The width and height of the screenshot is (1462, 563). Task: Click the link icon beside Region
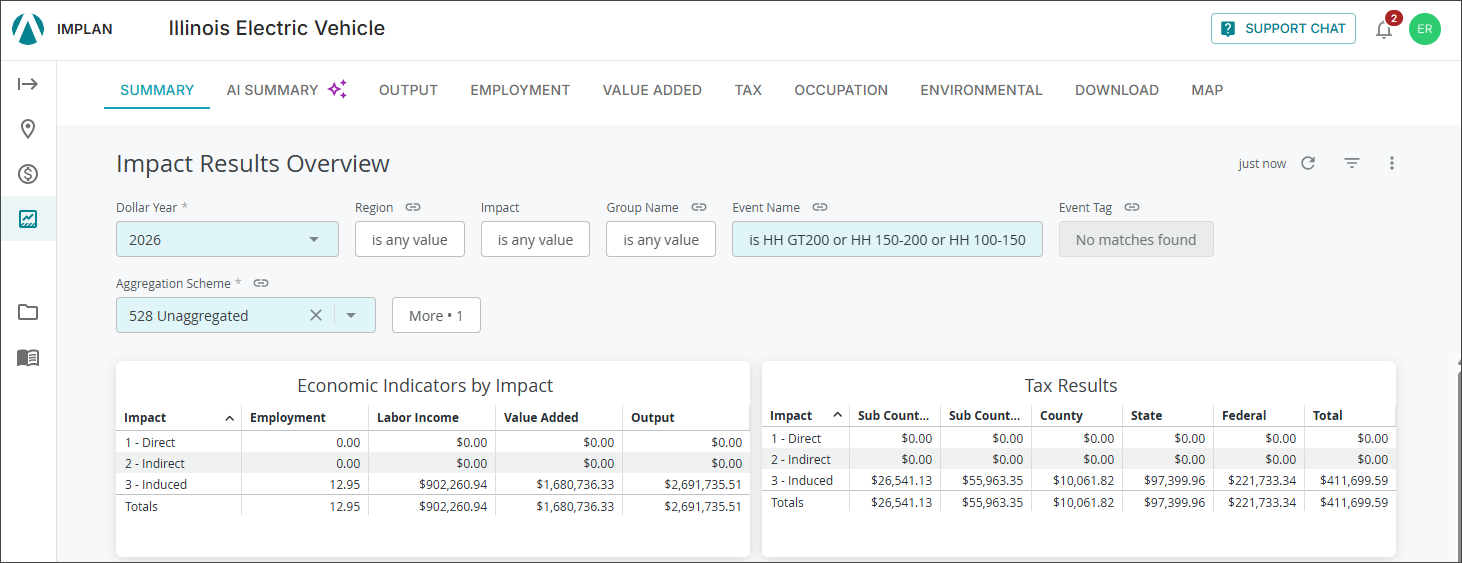[x=413, y=207]
